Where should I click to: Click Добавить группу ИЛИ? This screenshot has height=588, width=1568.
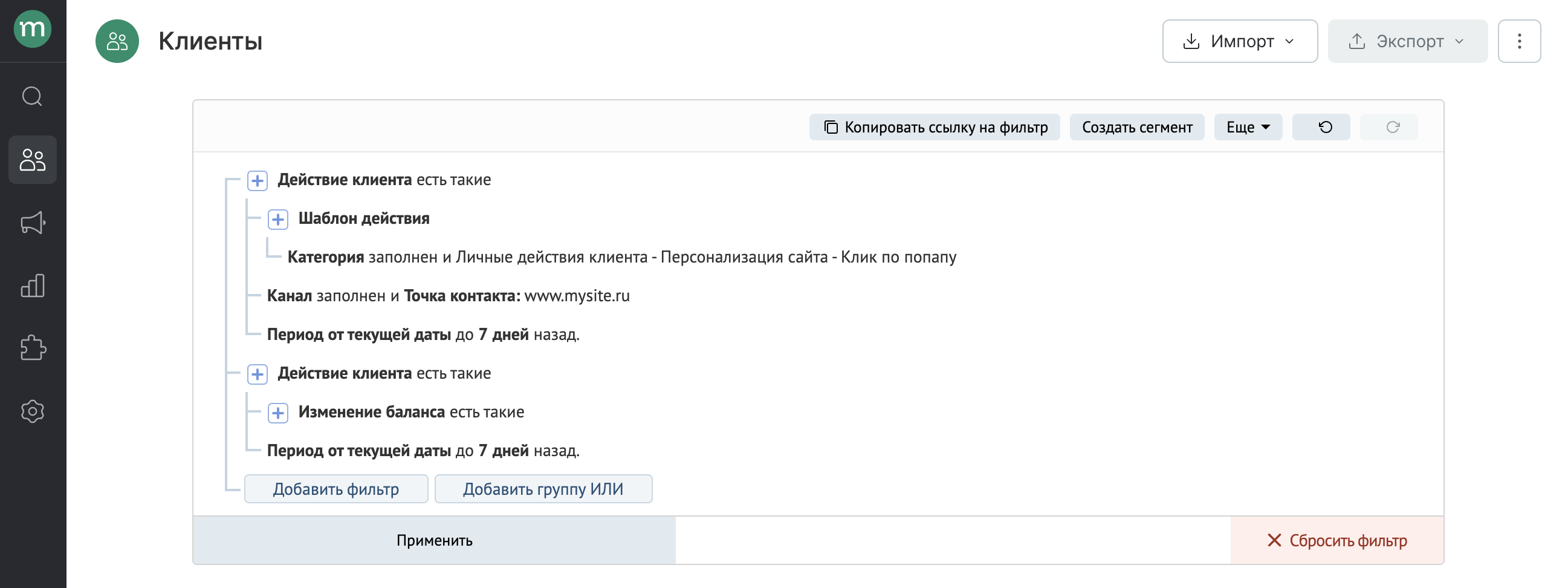tap(543, 489)
